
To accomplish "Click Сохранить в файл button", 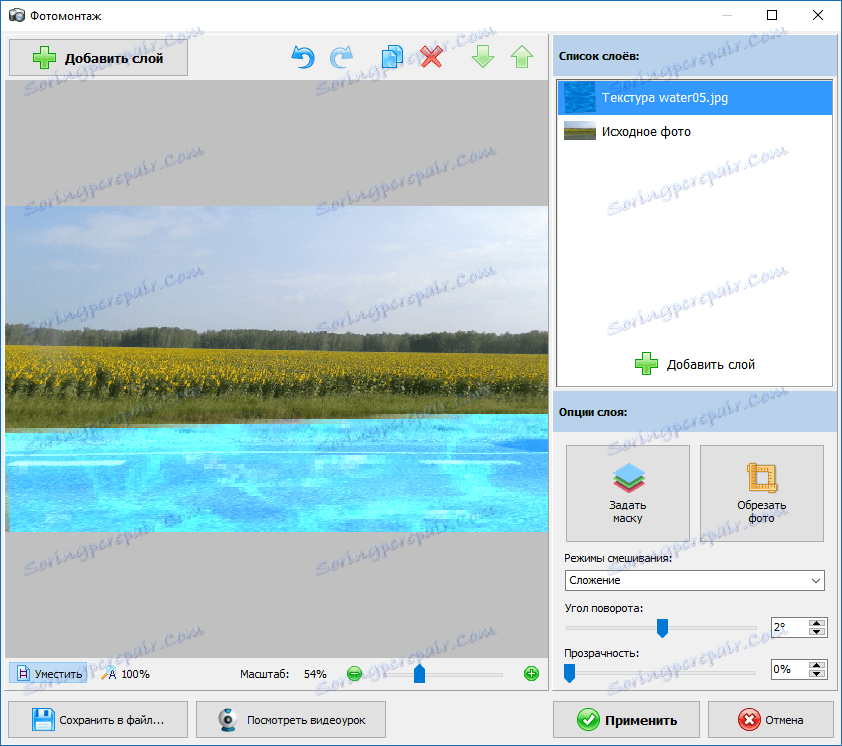I will [x=98, y=720].
